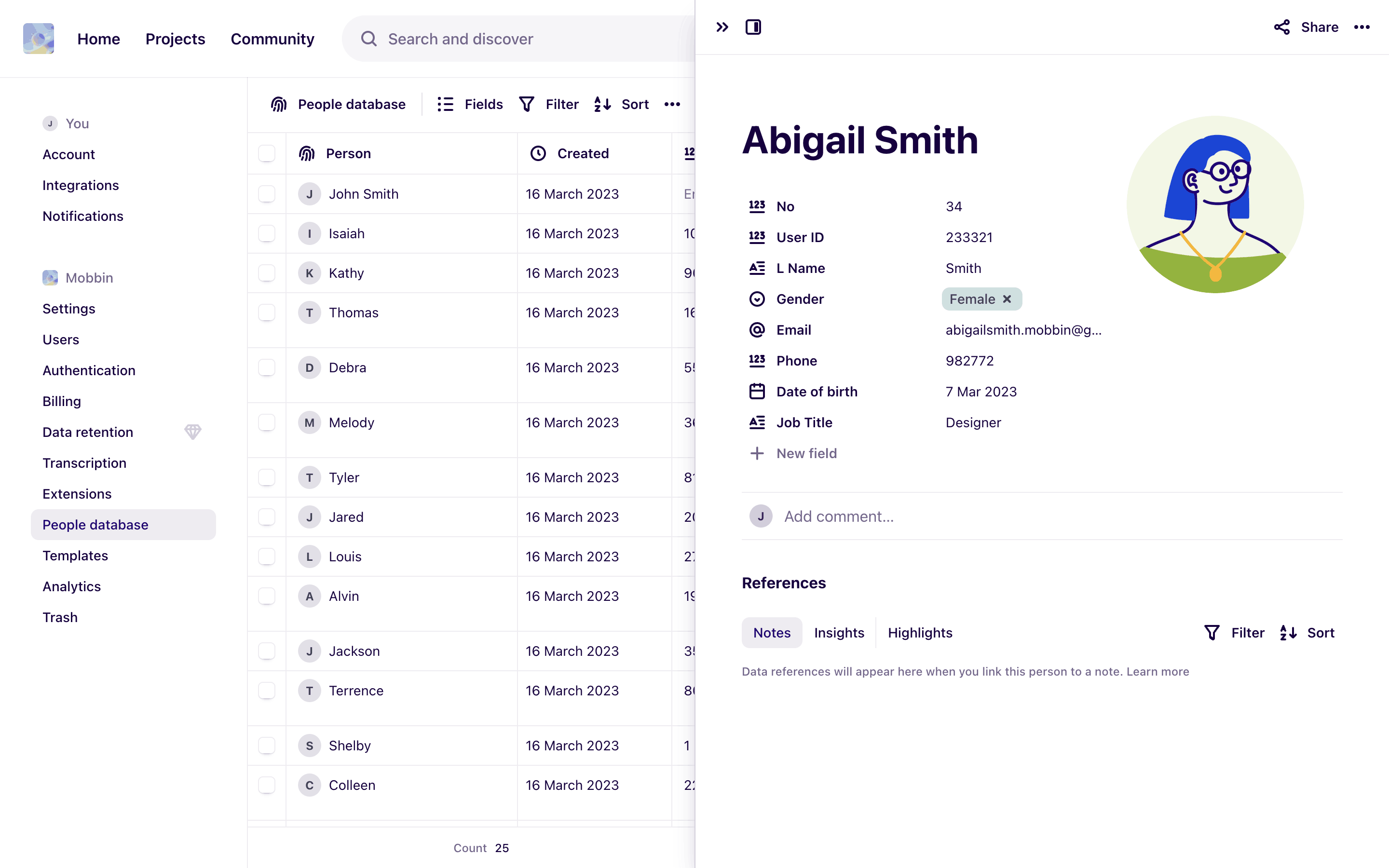Click the panel layout toggle icon
The height and width of the screenshot is (868, 1389).
[x=753, y=27]
